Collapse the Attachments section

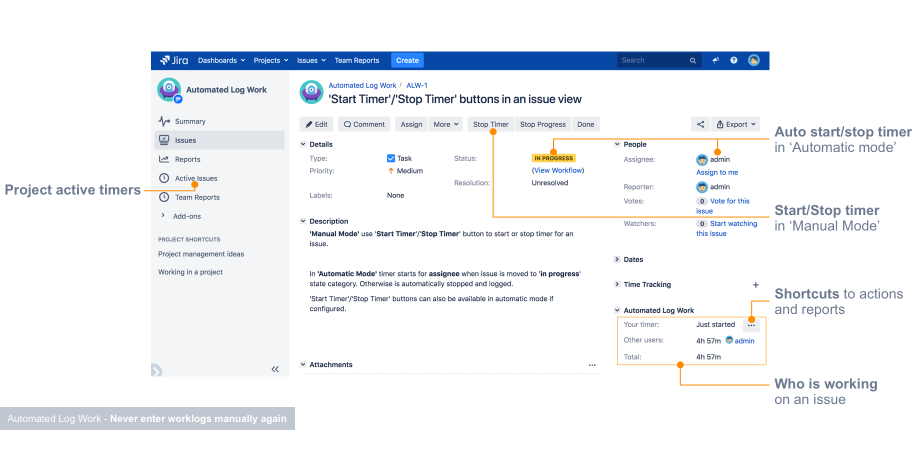tap(303, 365)
